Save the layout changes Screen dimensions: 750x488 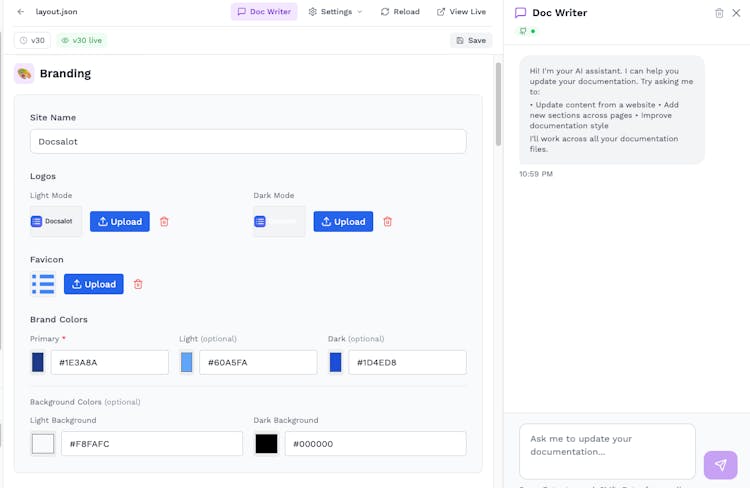(471, 40)
